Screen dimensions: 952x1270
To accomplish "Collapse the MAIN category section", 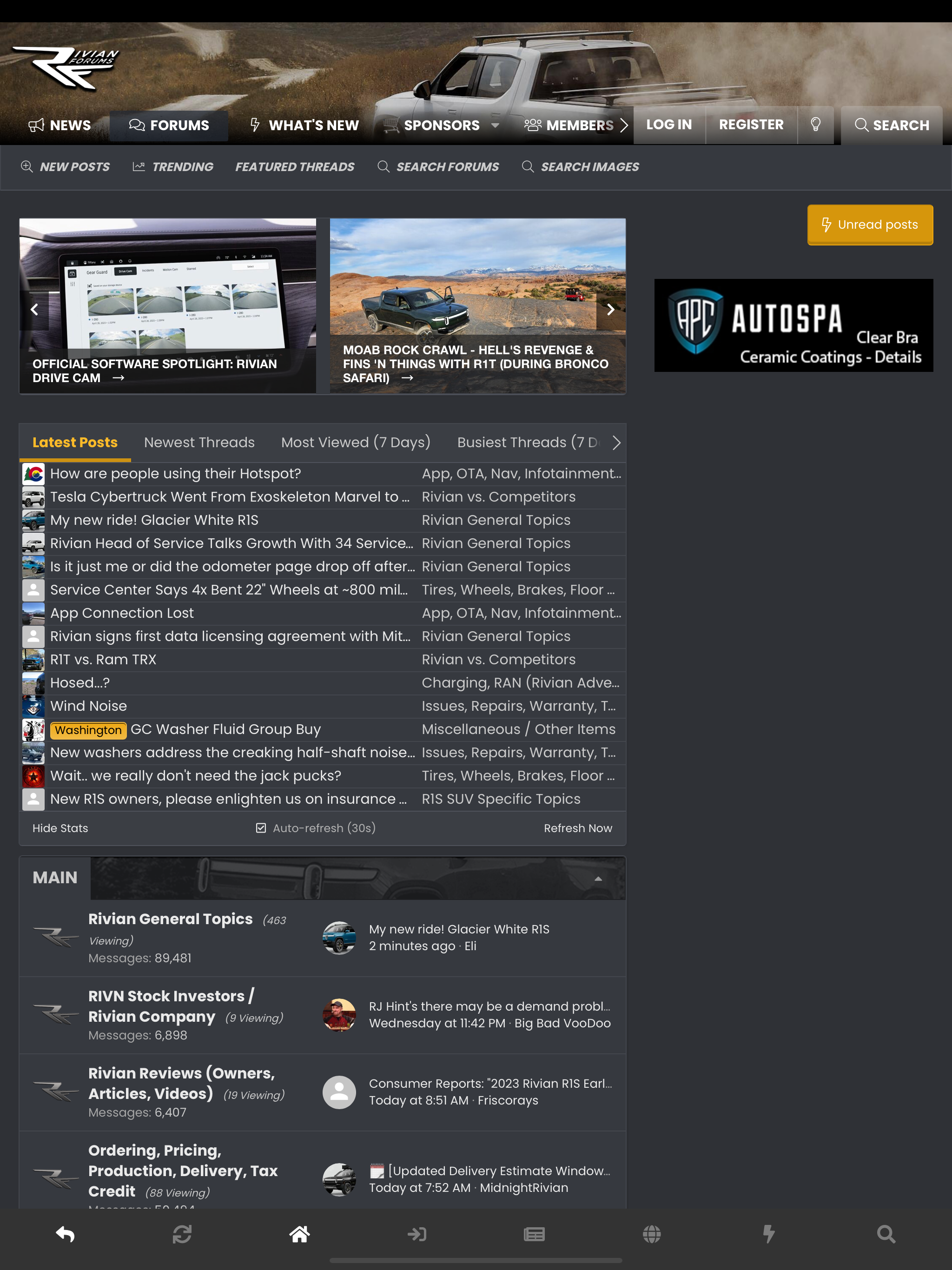I will point(598,879).
